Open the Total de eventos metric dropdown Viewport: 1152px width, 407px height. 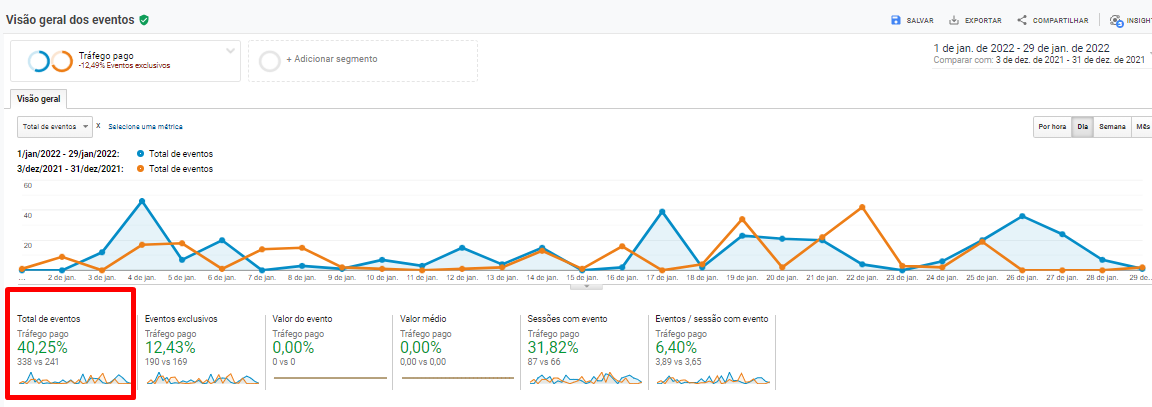point(55,127)
